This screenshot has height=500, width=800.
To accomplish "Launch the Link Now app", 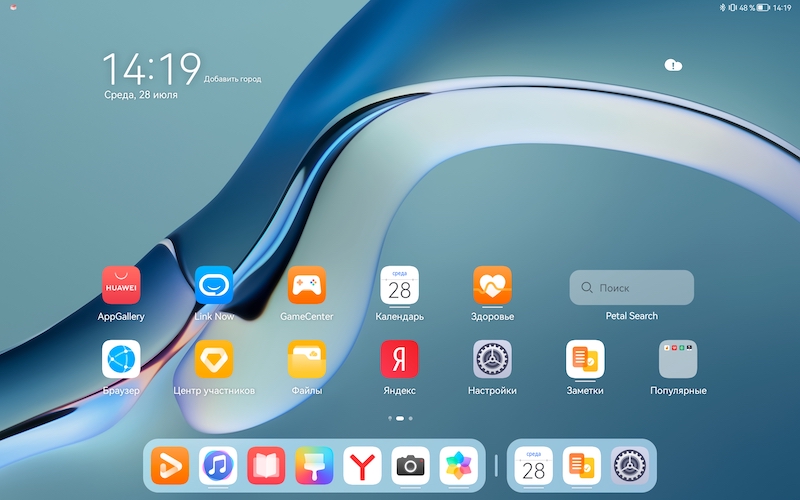I will click(x=214, y=285).
